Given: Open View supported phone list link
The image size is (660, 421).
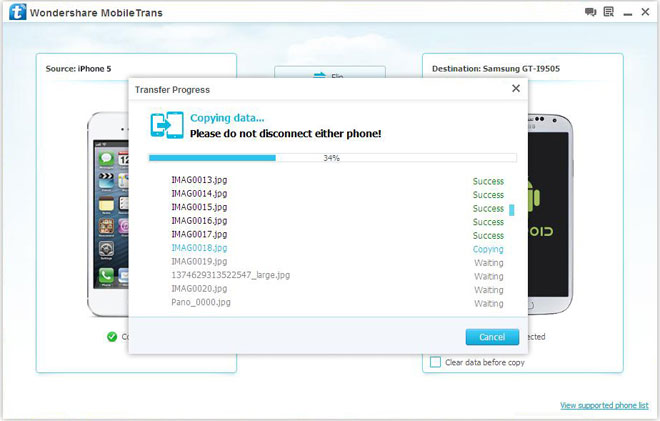Looking at the screenshot, I should point(604,405).
